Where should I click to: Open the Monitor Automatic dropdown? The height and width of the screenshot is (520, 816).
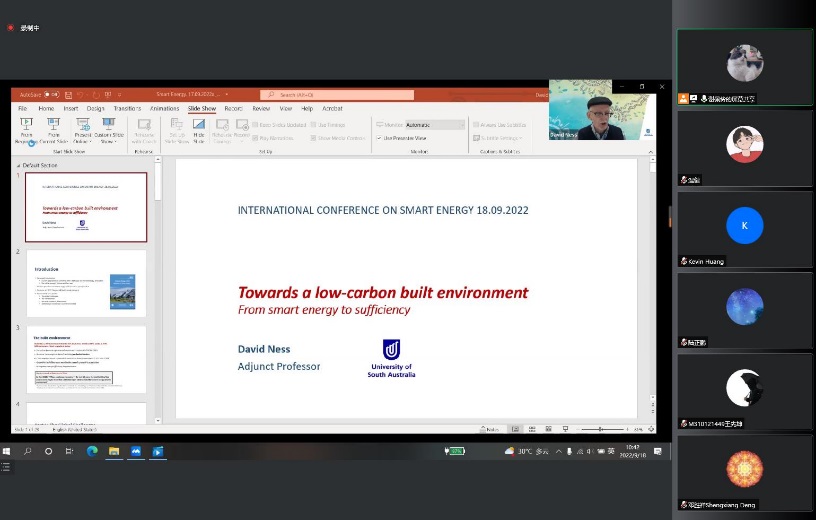(433, 124)
